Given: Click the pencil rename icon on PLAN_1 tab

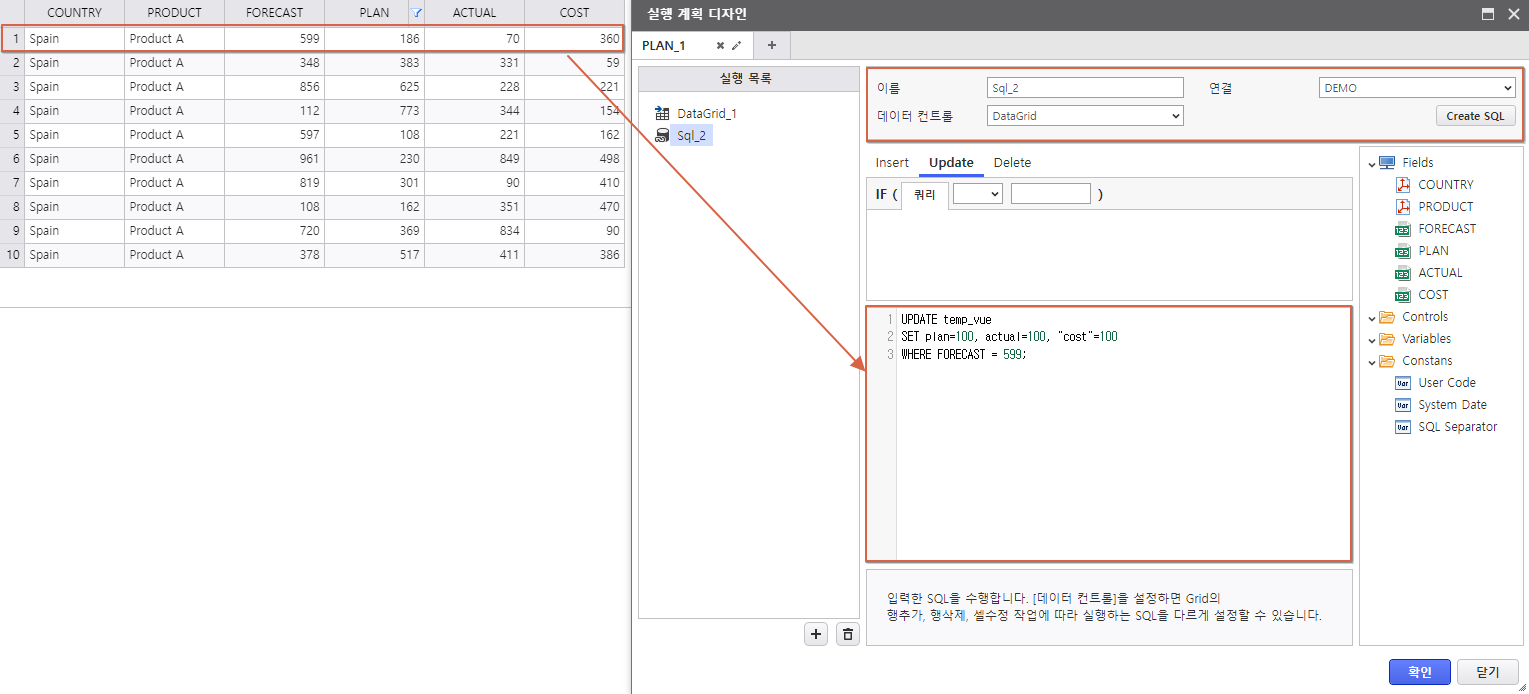Looking at the screenshot, I should click(x=737, y=46).
